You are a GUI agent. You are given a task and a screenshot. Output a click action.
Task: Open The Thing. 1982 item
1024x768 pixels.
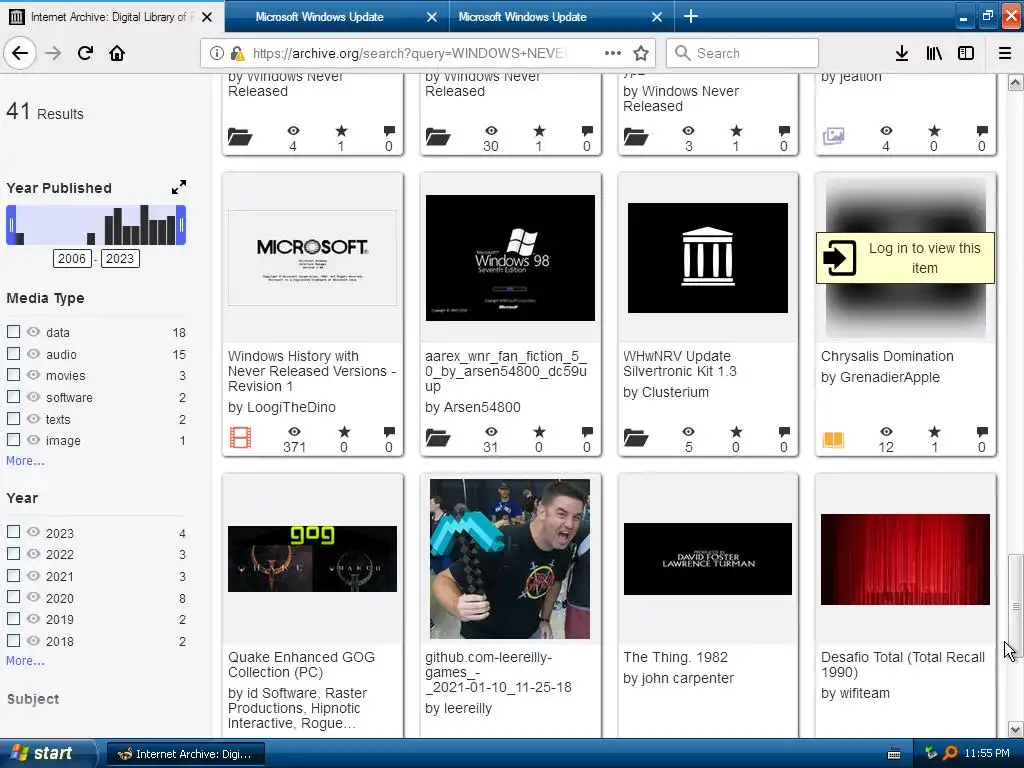[675, 657]
